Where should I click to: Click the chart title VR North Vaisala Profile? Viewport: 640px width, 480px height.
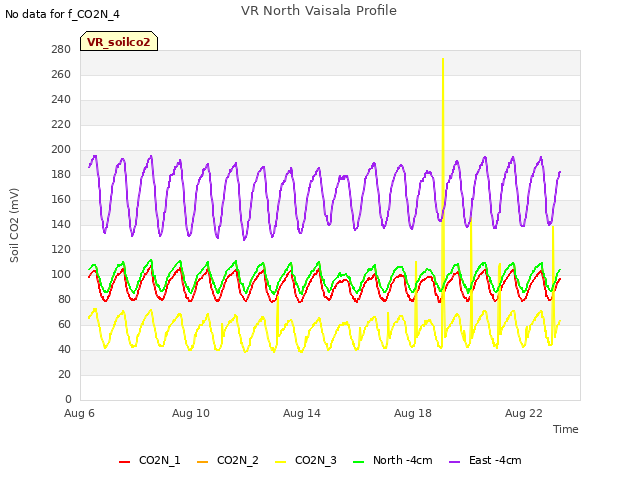tap(319, 11)
